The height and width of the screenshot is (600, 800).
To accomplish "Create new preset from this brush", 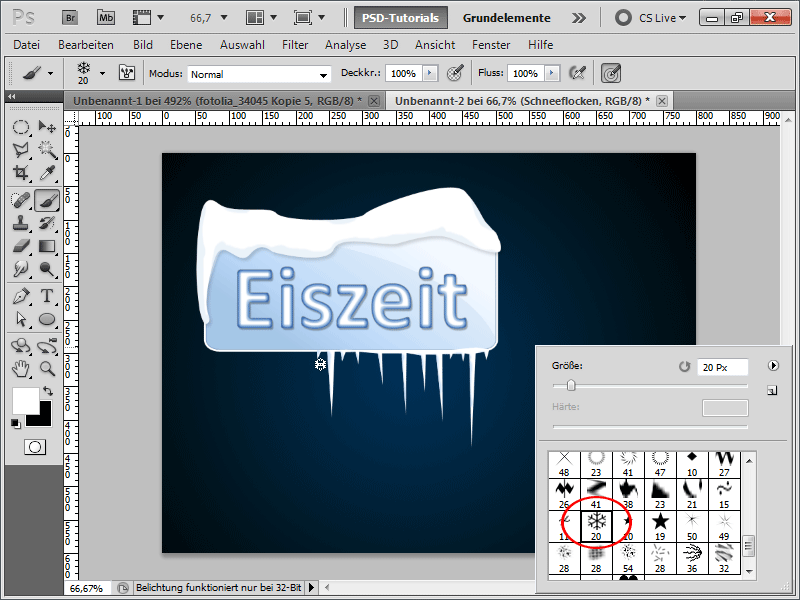I will click(x=772, y=391).
